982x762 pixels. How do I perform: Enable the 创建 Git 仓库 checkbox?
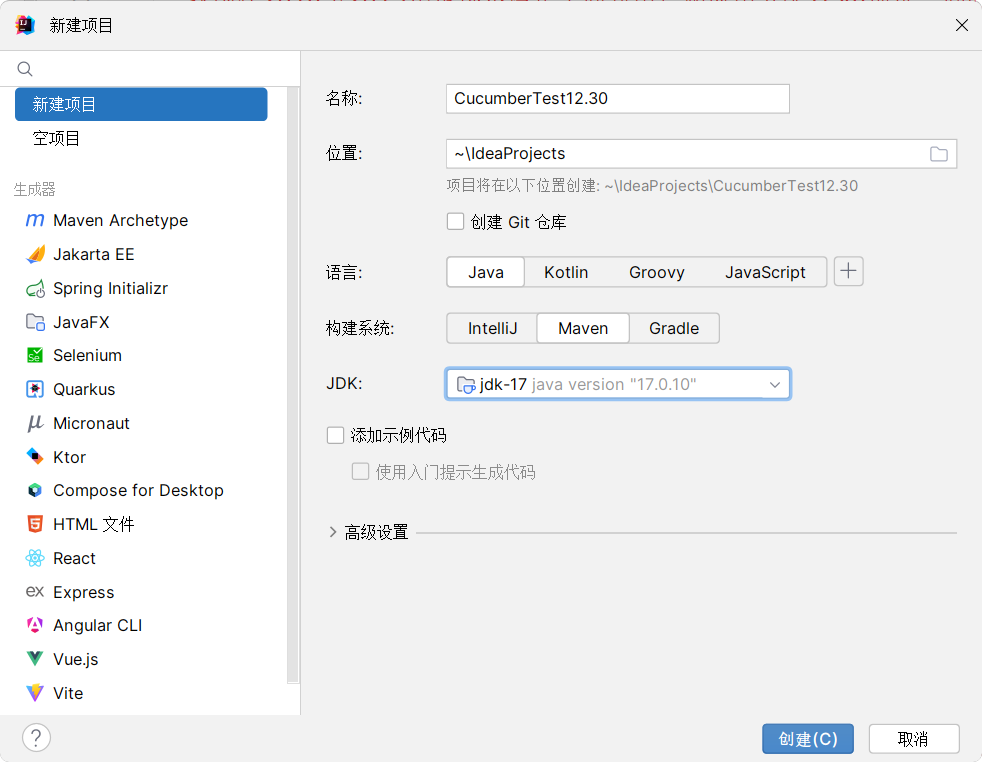pyautogui.click(x=455, y=222)
